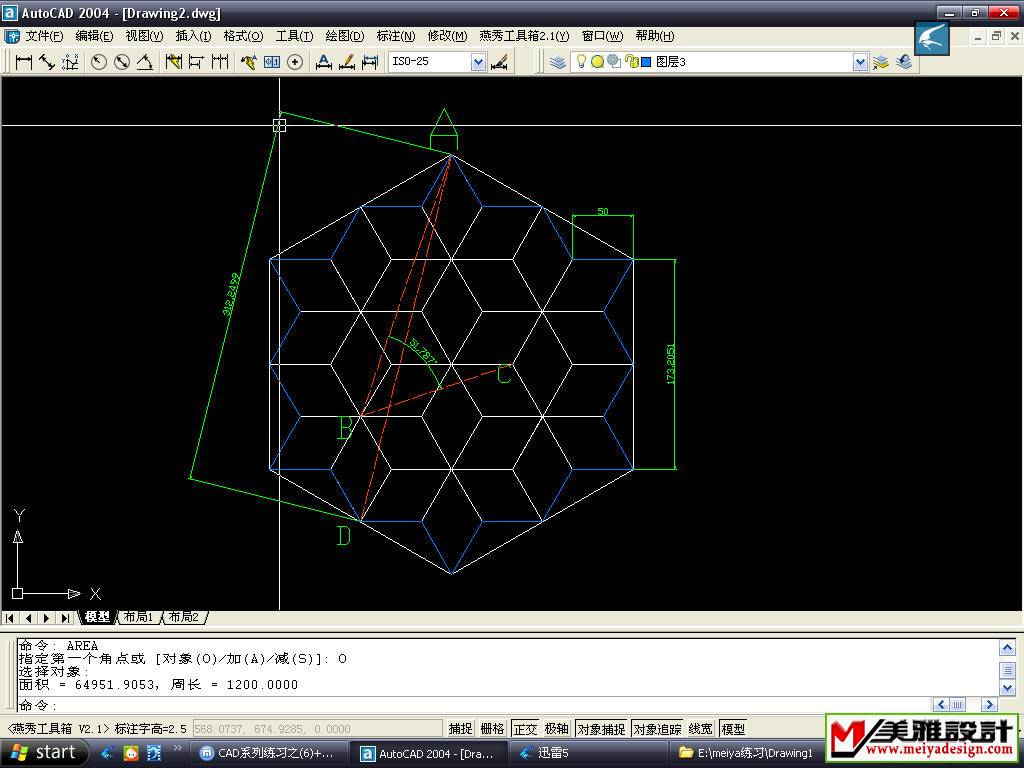
Task: Open the Dimension Style manager icon
Action: [x=499, y=62]
